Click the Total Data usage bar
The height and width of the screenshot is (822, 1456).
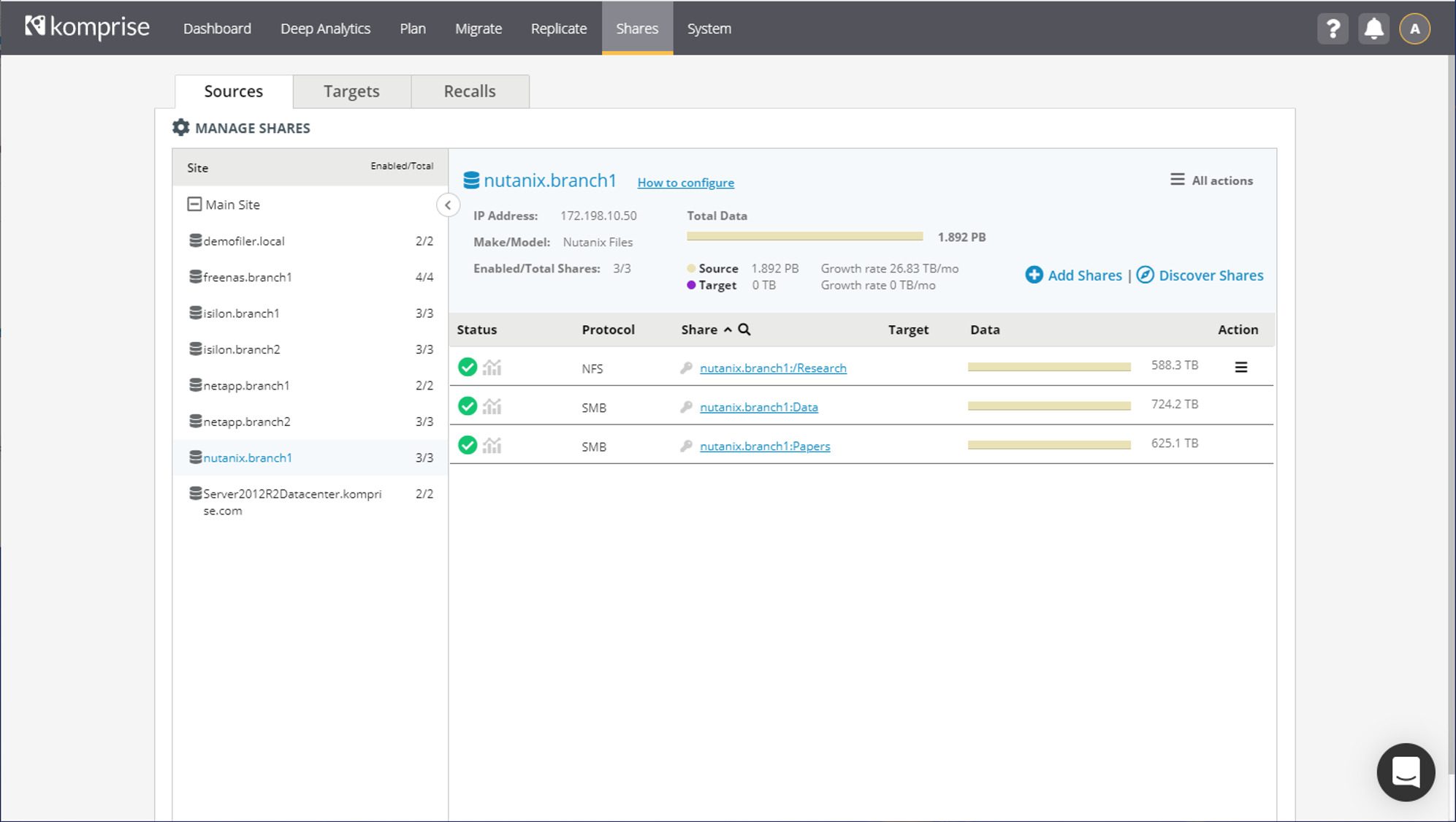804,235
